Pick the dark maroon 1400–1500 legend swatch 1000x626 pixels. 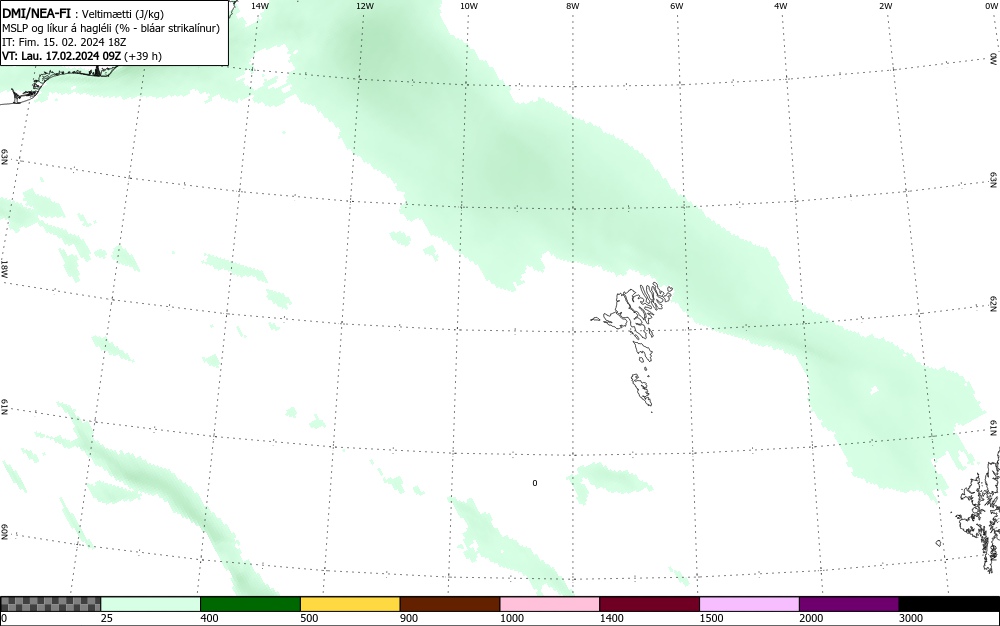tap(649, 604)
